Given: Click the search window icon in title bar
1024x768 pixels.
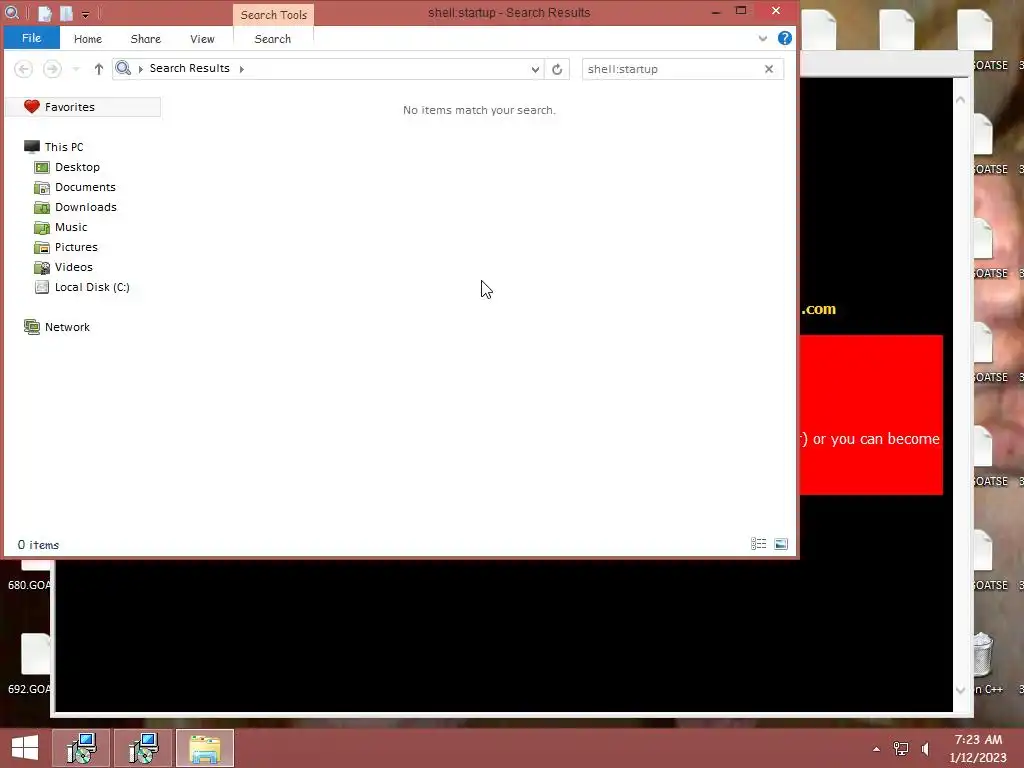Looking at the screenshot, I should pos(12,12).
